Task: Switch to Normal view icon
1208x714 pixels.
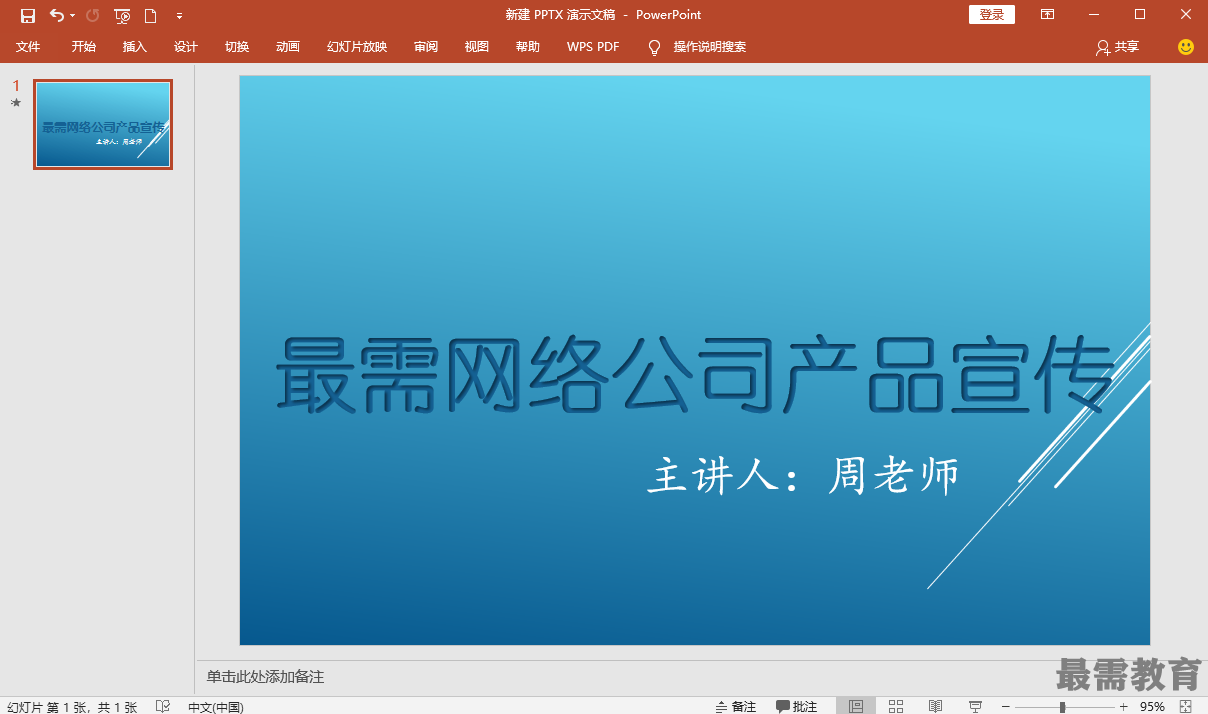Action: point(856,706)
